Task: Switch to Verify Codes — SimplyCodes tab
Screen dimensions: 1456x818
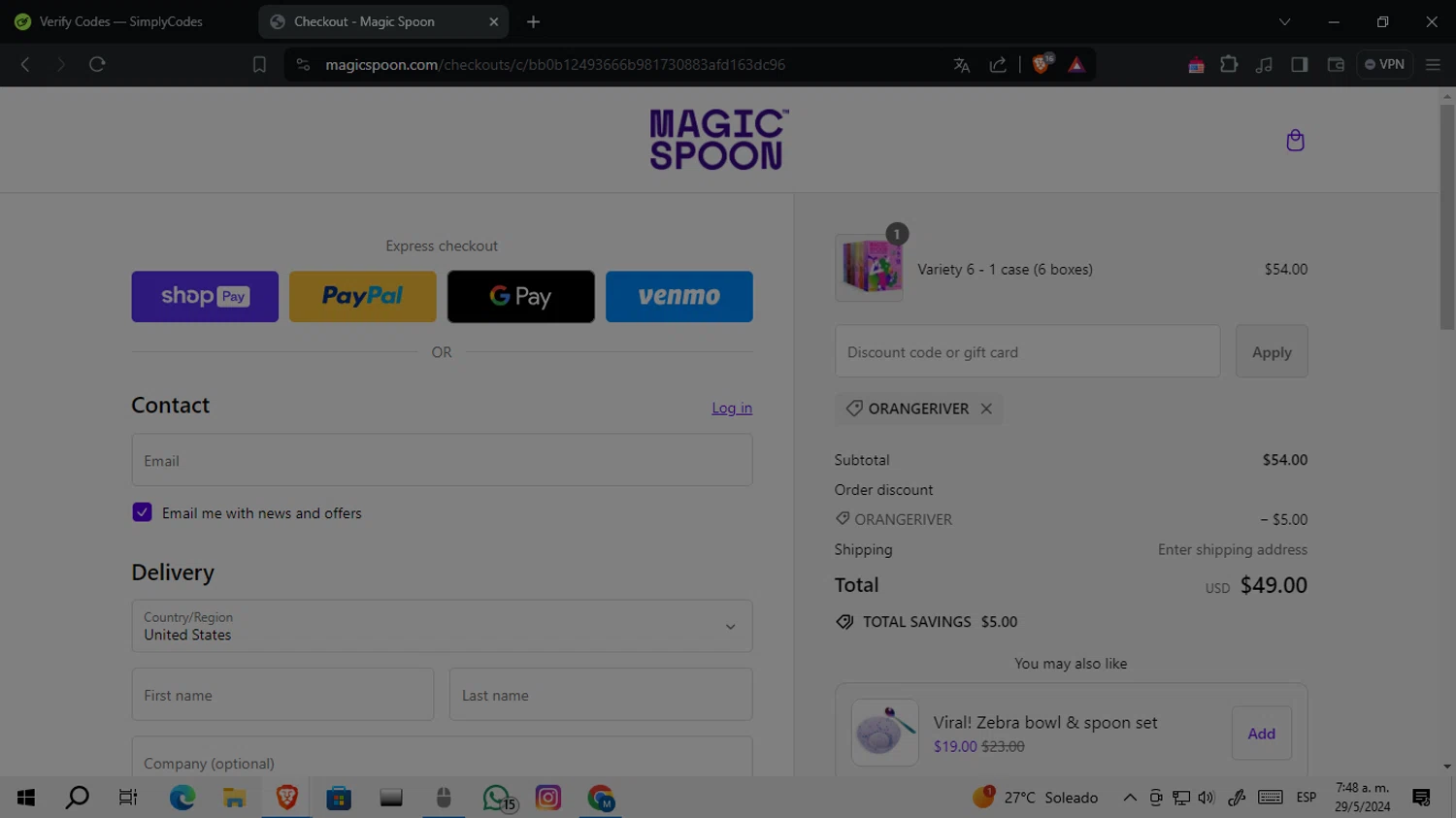Action: coord(121,21)
